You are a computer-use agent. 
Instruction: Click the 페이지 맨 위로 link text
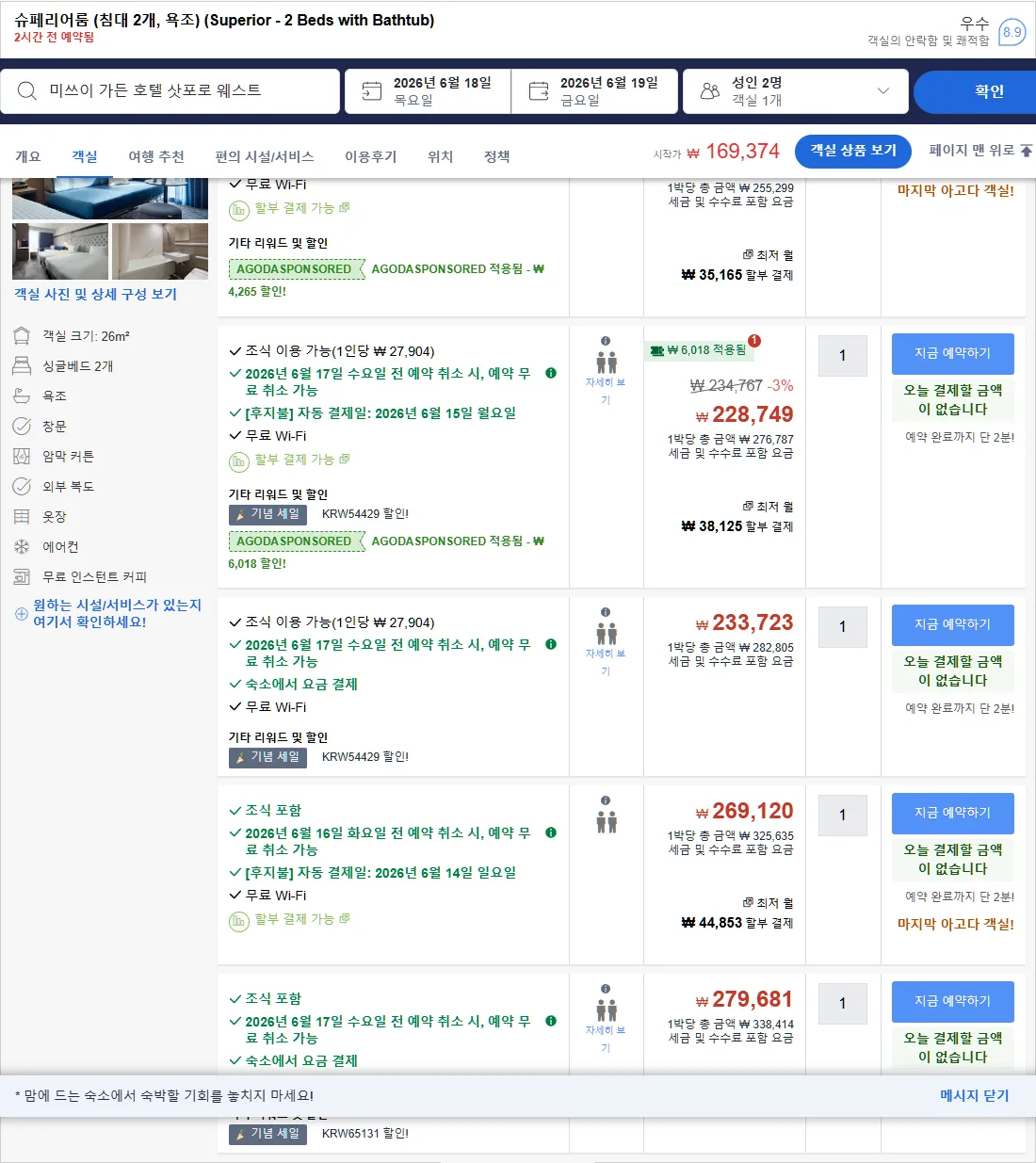972,151
